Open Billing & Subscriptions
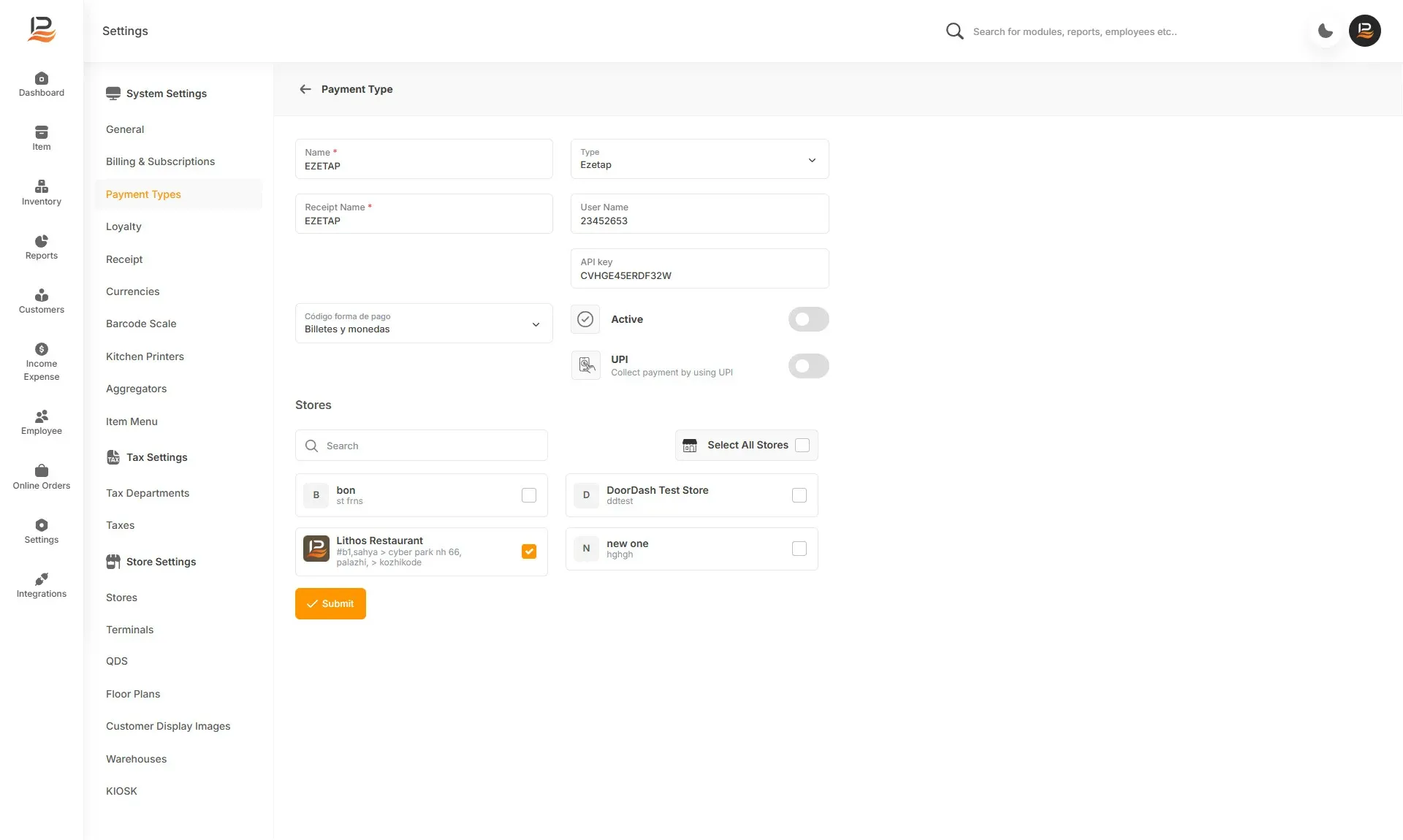1403x840 pixels. 160,161
